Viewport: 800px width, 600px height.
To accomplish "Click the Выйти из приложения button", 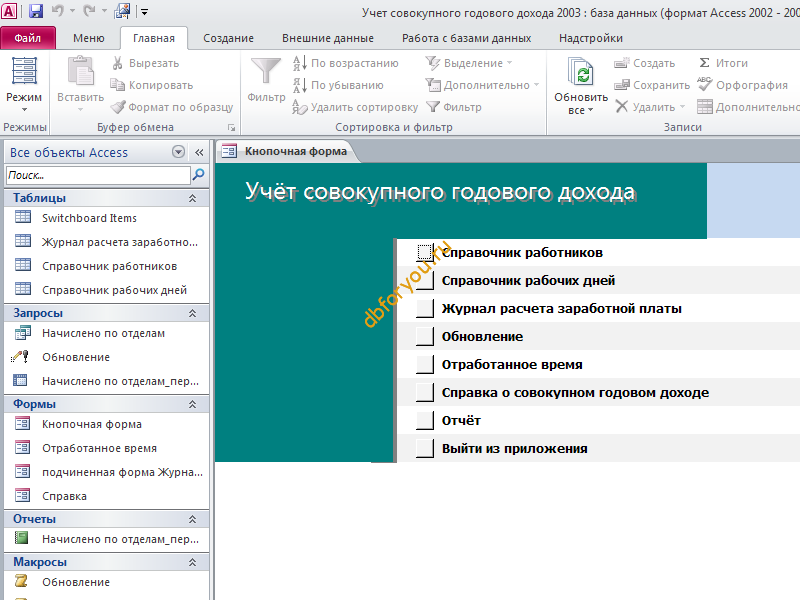I will click(x=425, y=448).
